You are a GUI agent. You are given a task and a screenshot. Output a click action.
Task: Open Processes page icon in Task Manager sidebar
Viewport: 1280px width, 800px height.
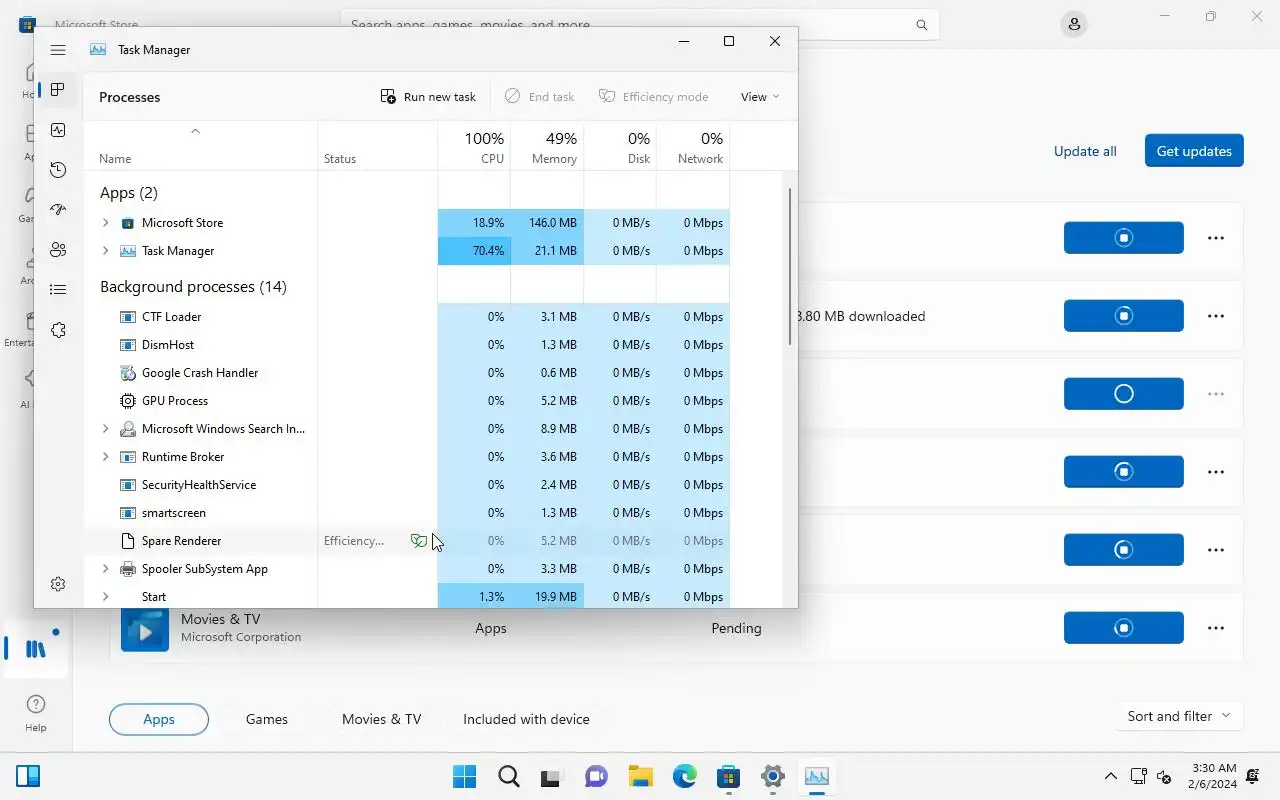coord(58,90)
